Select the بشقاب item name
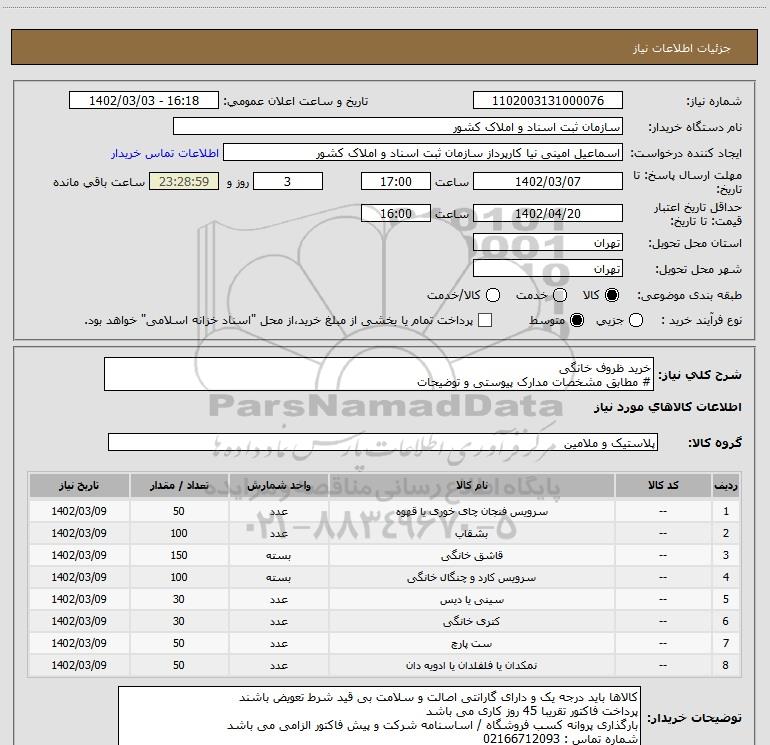 pos(471,533)
